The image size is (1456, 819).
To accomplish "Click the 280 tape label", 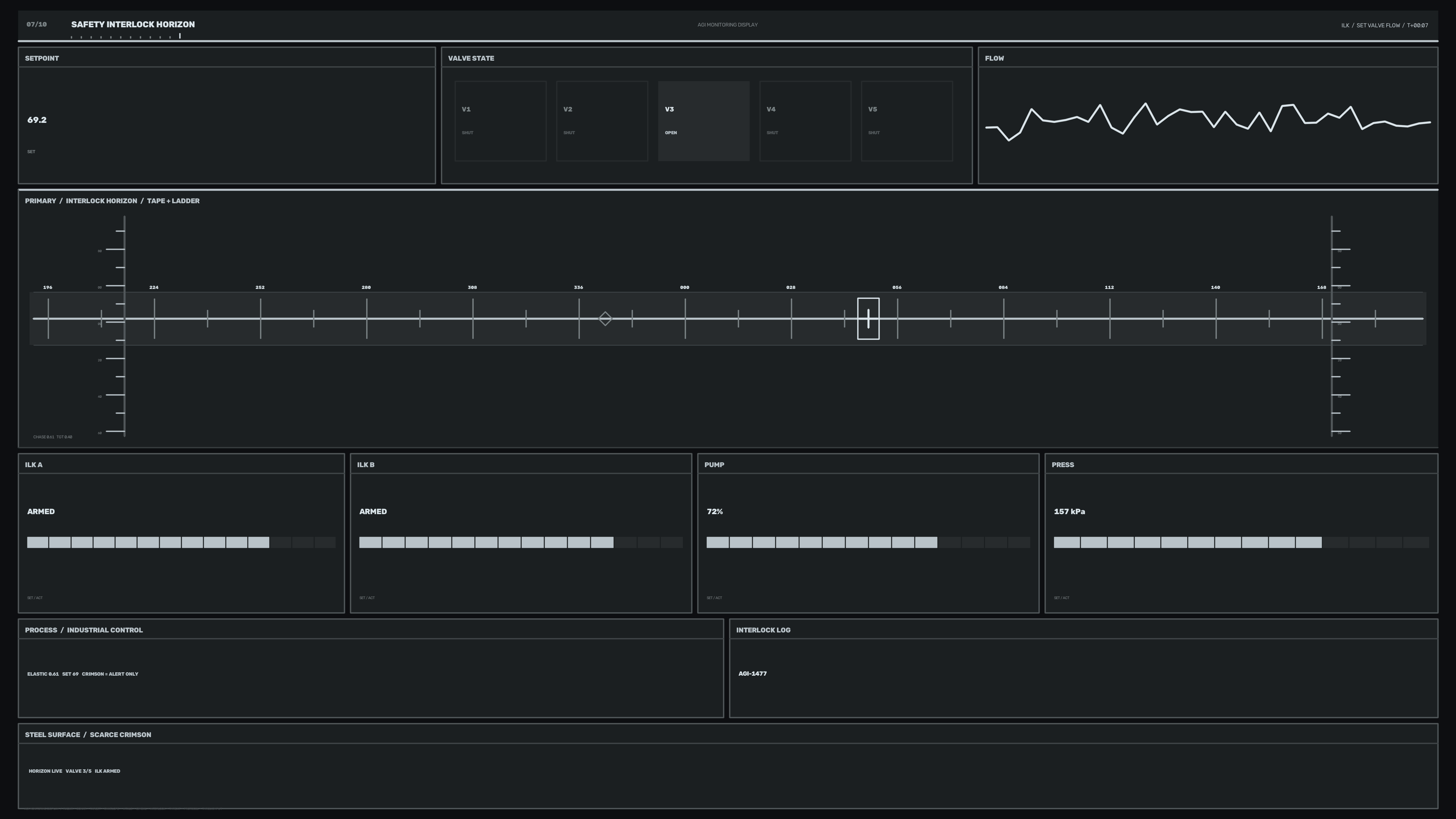I will (366, 287).
